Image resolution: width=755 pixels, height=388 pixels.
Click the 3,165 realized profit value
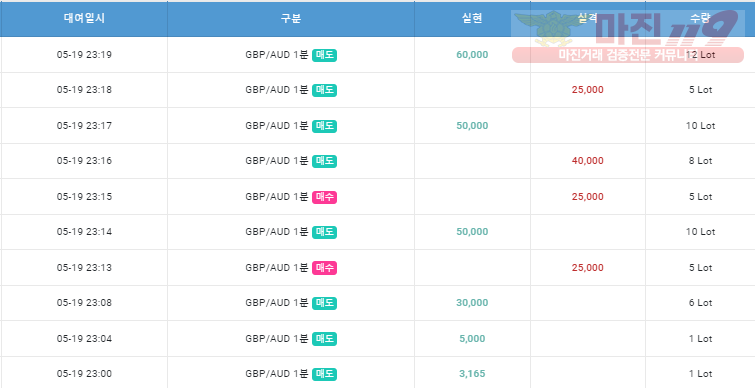coord(472,374)
